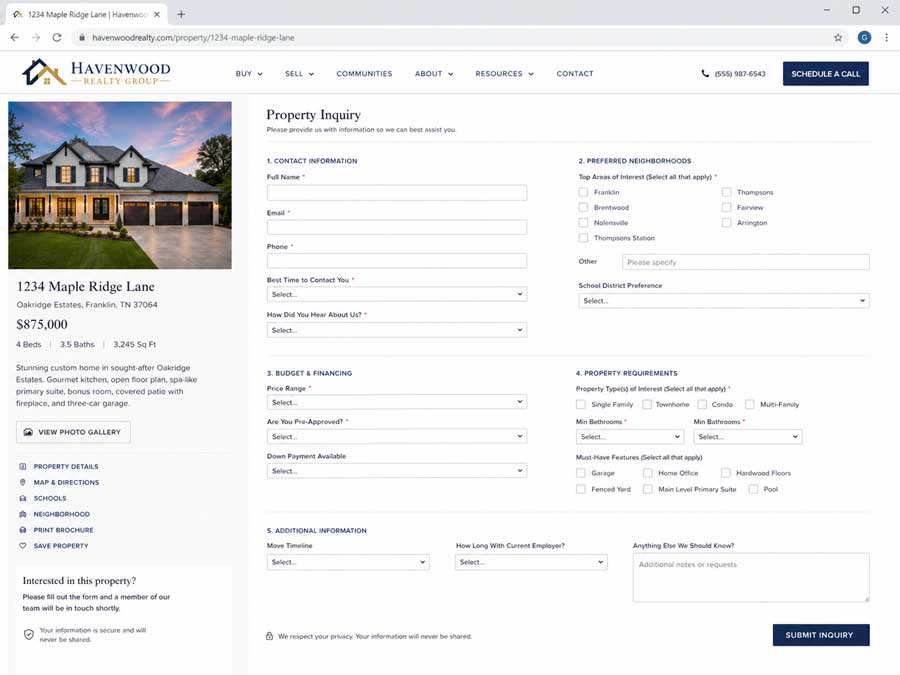Viewport: 900px width, 675px height.
Task: Click the phone icon next to (555) 987-6543
Action: coord(703,73)
